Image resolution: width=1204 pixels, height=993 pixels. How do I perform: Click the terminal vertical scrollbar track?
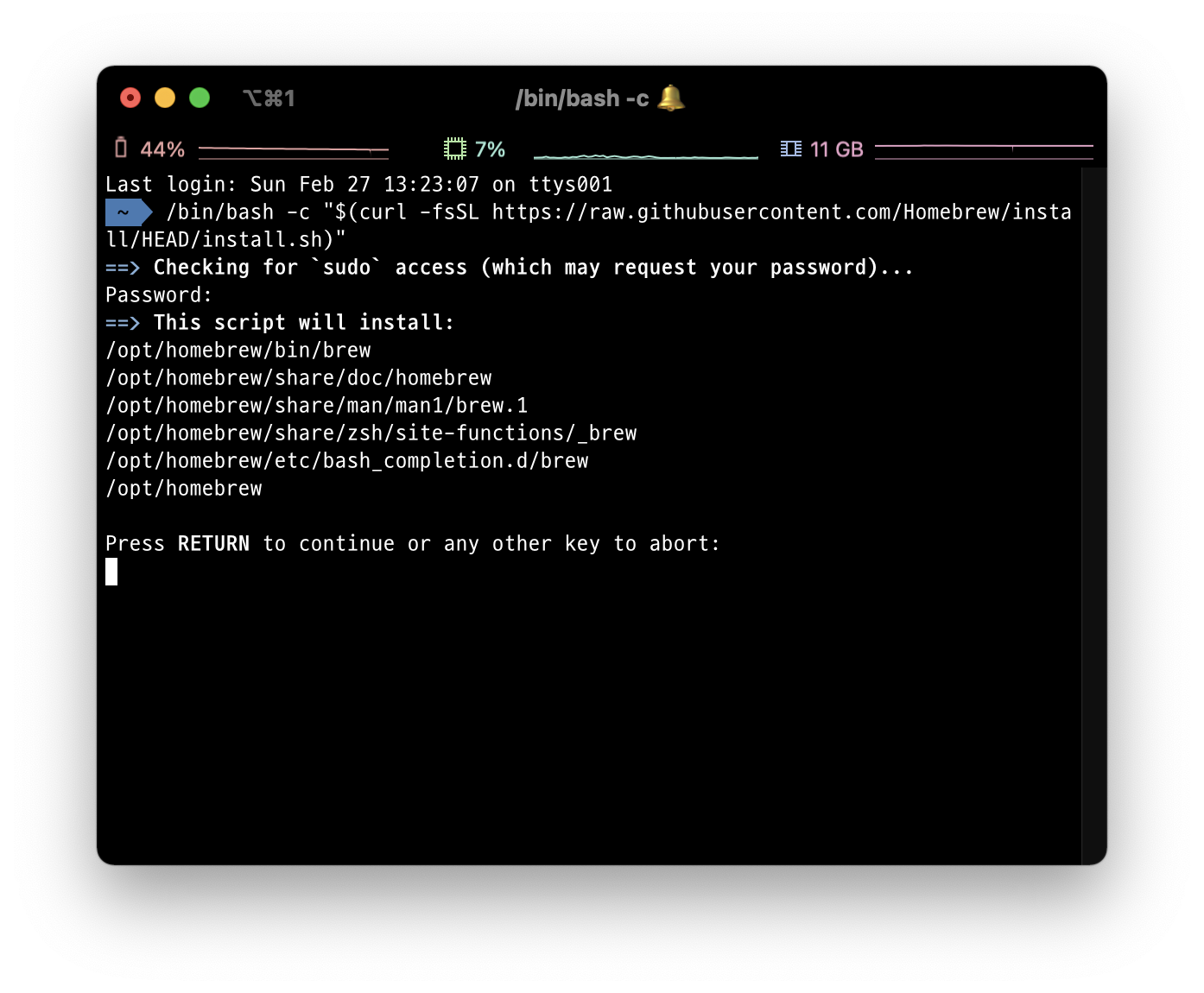click(x=1093, y=515)
